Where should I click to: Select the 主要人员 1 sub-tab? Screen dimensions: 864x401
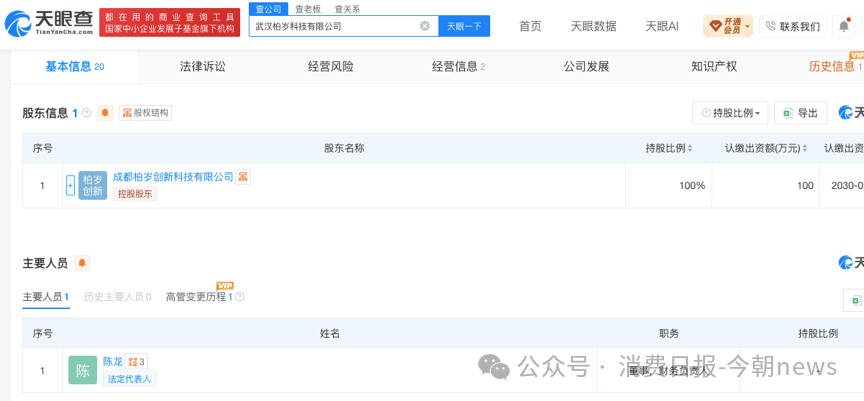pyautogui.click(x=46, y=297)
